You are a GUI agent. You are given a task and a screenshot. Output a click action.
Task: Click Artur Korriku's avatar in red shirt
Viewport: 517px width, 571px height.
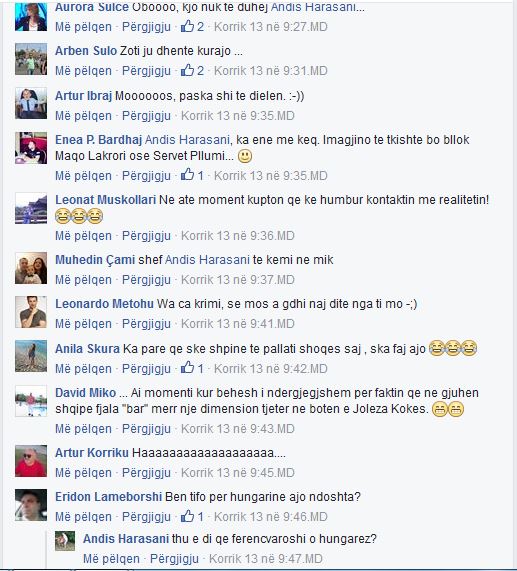pyautogui.click(x=31, y=461)
